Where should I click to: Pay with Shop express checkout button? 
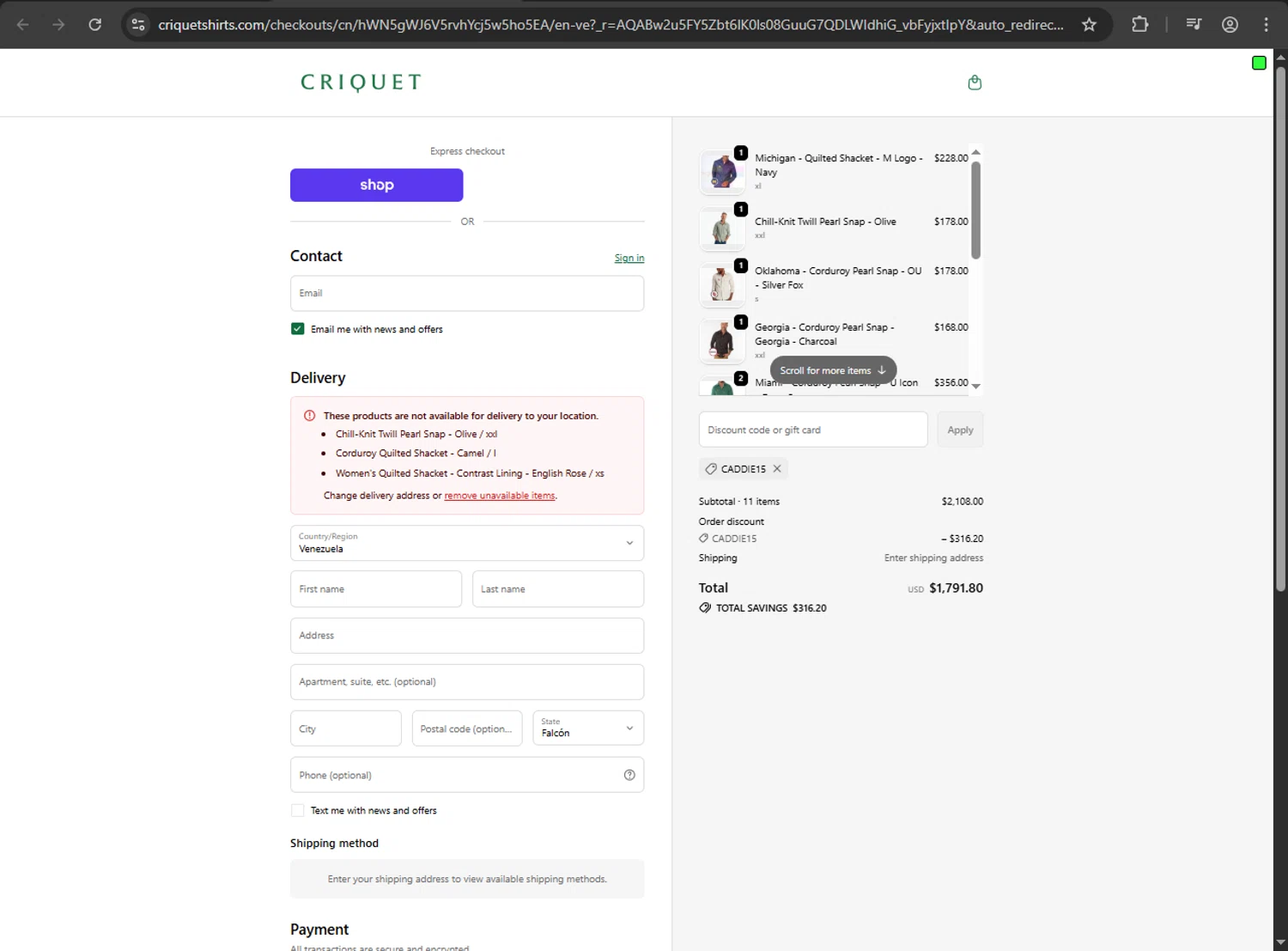376,185
